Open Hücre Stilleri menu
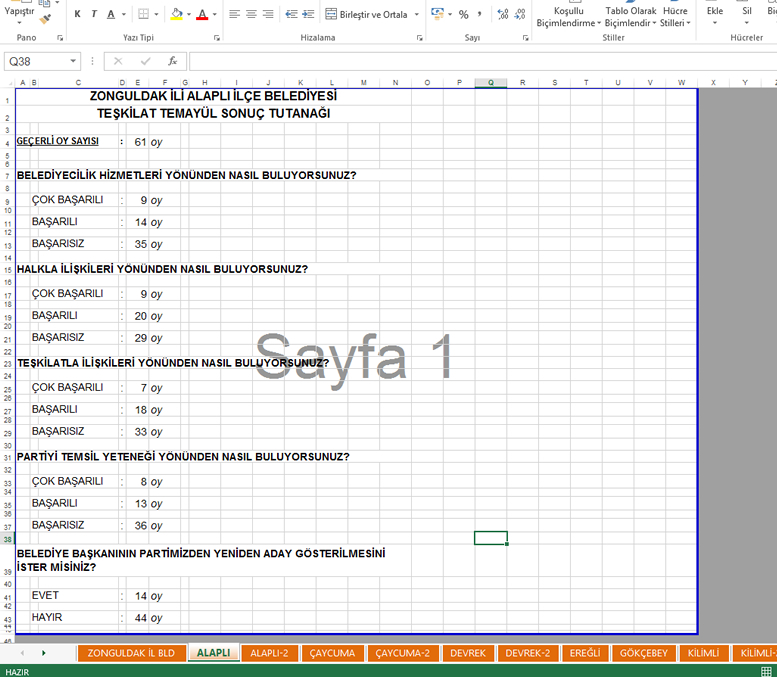The image size is (777, 677). click(x=675, y=16)
